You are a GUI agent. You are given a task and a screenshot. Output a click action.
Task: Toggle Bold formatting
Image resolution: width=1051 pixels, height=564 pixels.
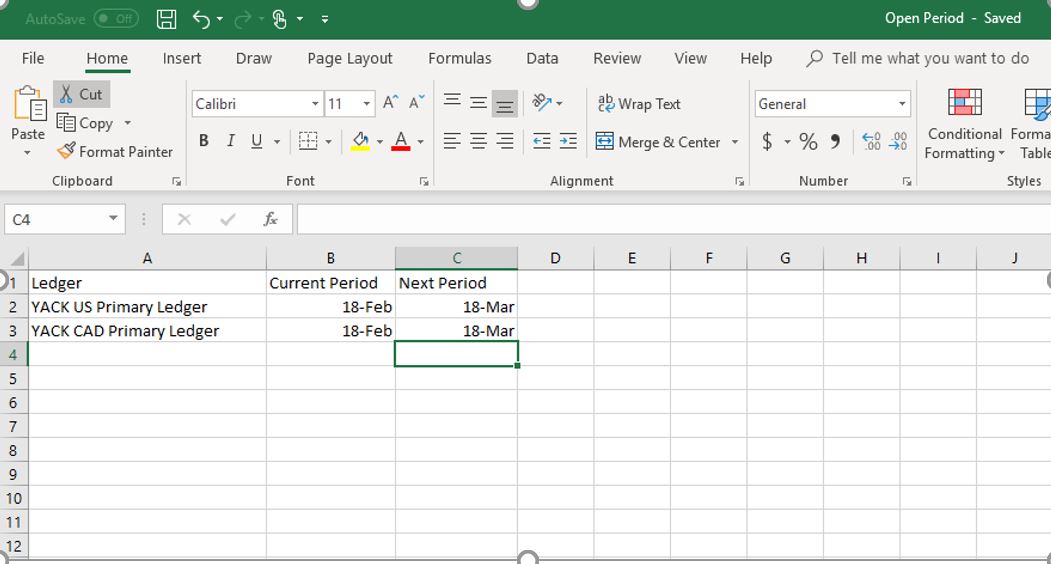click(204, 142)
